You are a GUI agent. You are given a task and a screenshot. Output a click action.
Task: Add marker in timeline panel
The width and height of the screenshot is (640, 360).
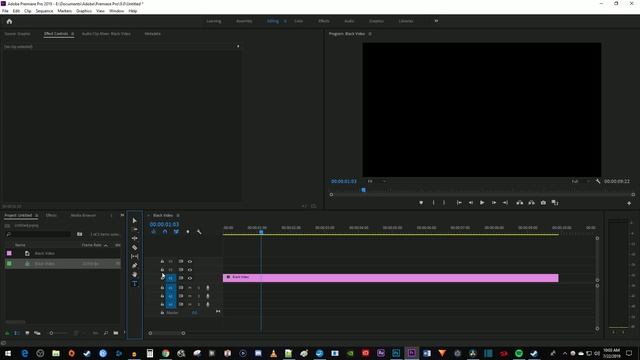click(x=188, y=232)
